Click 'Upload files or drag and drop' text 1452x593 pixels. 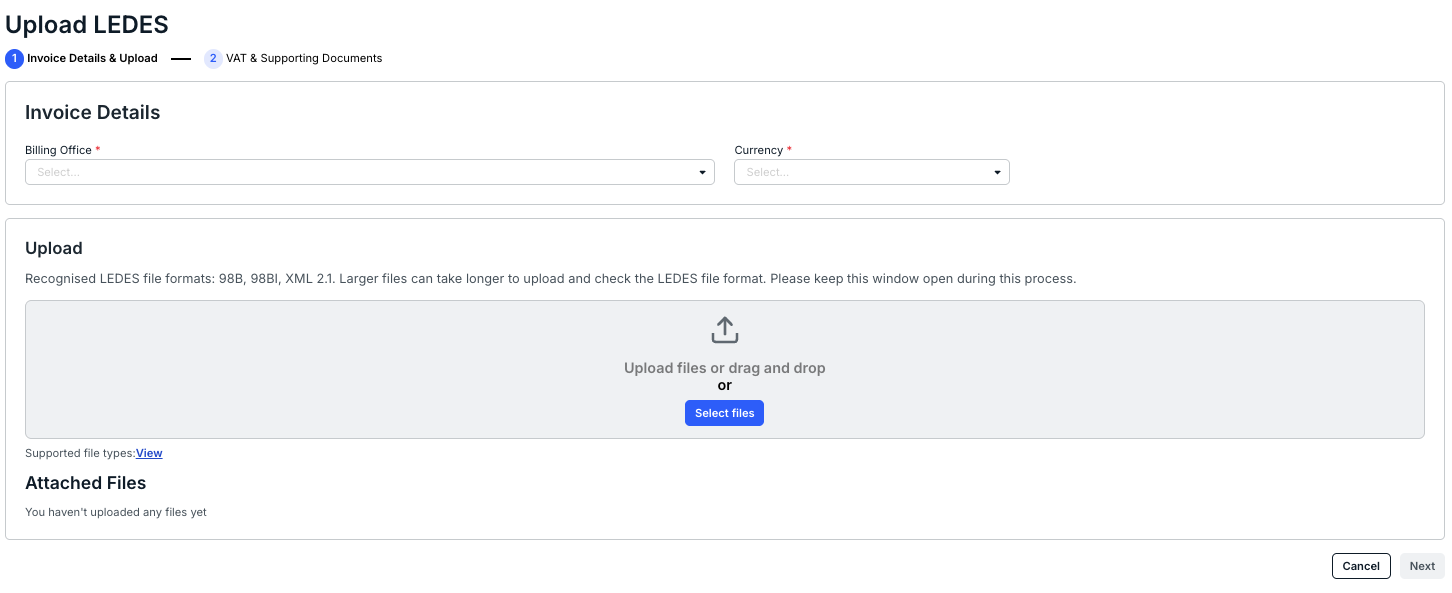pos(725,368)
